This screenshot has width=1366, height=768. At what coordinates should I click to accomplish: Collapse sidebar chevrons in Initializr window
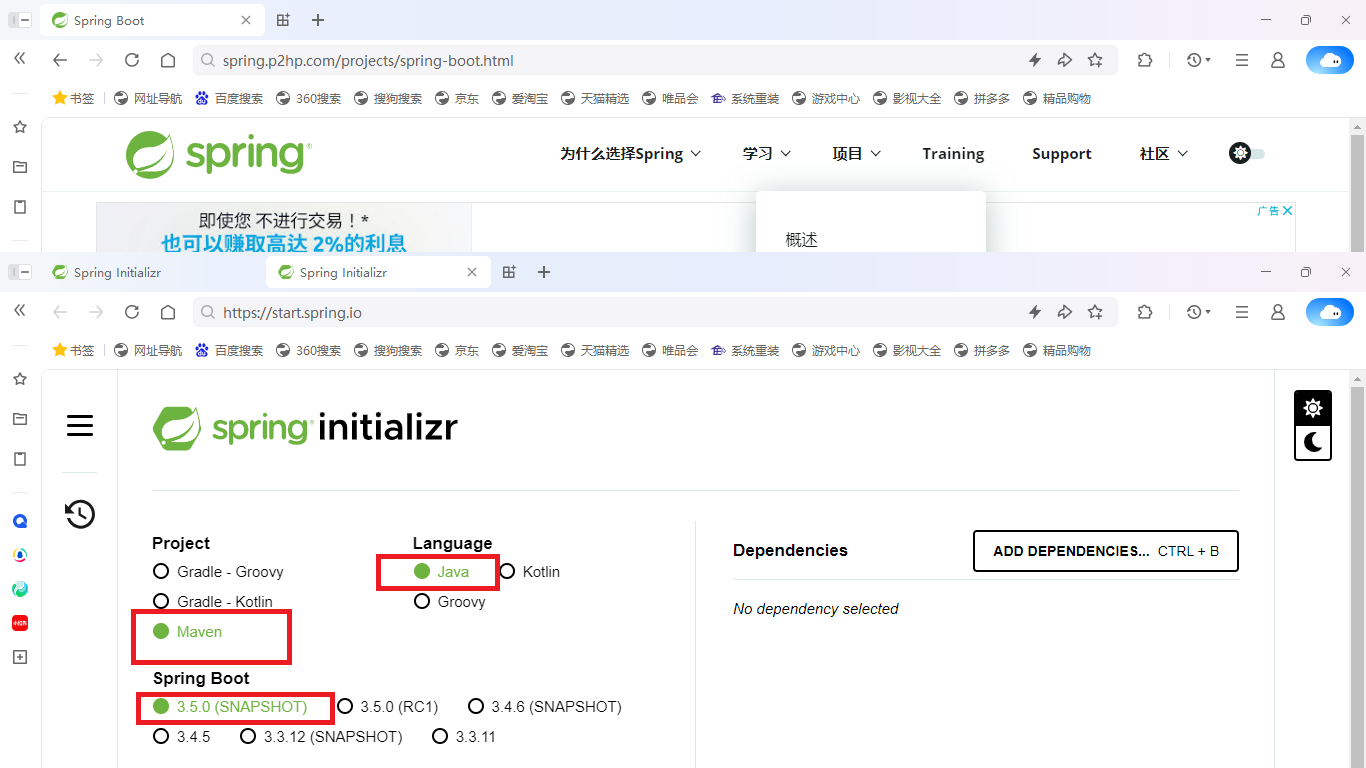(x=20, y=311)
